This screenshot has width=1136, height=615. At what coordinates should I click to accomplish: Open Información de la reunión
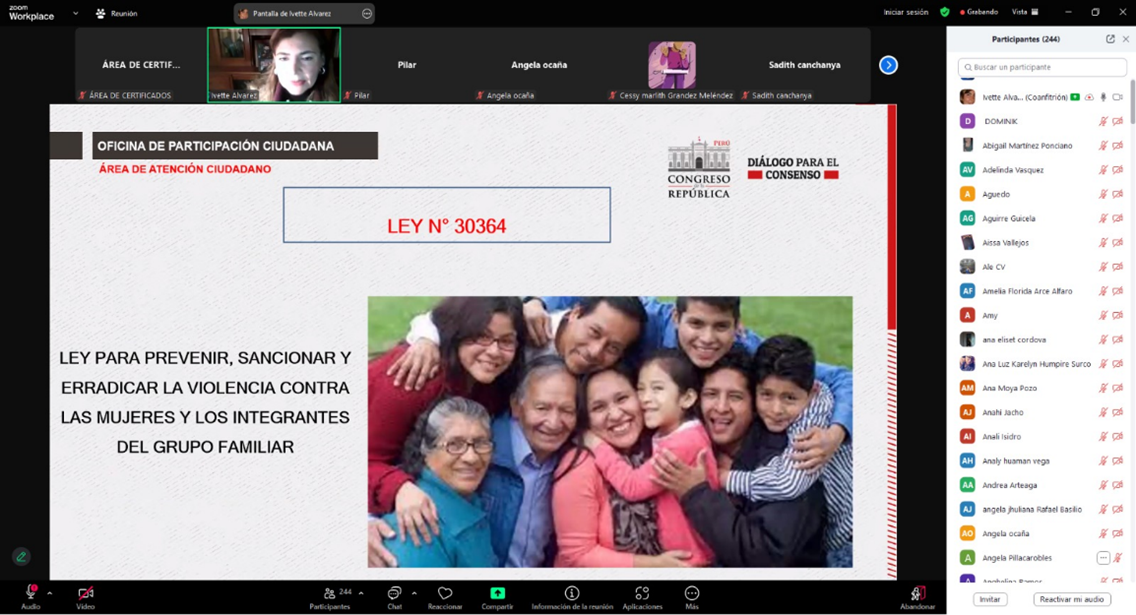(572, 597)
